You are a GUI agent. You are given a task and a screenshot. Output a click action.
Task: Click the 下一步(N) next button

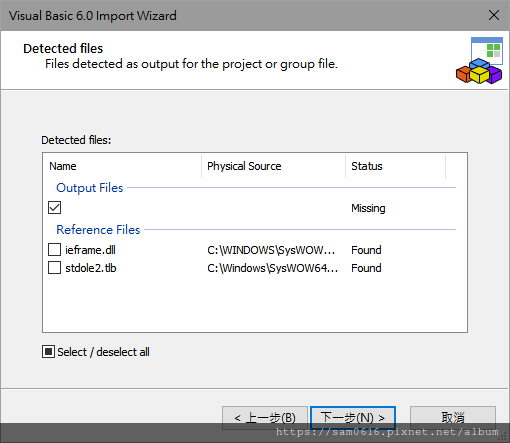click(353, 417)
